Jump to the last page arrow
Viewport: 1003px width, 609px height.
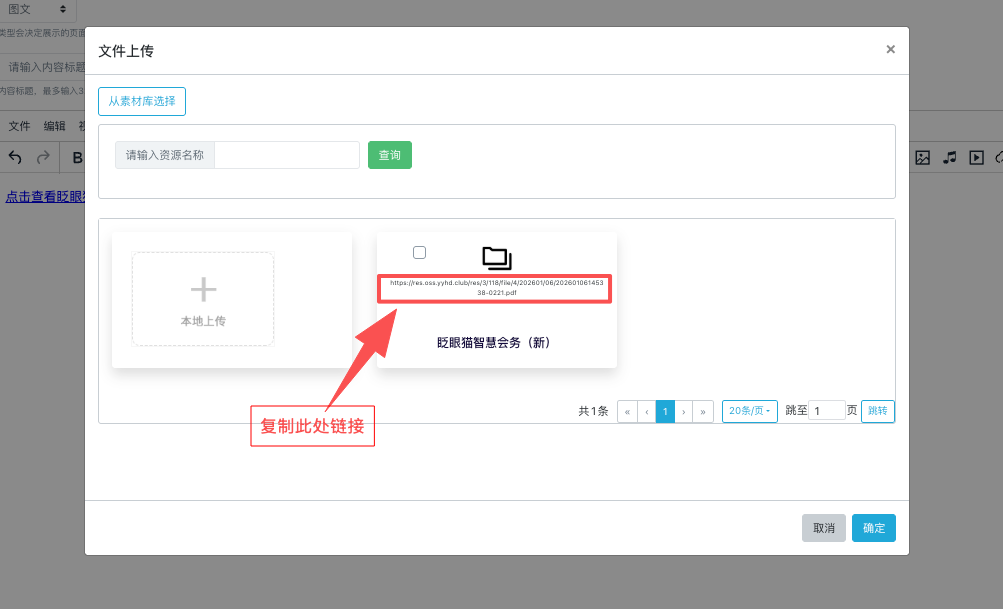pos(704,411)
